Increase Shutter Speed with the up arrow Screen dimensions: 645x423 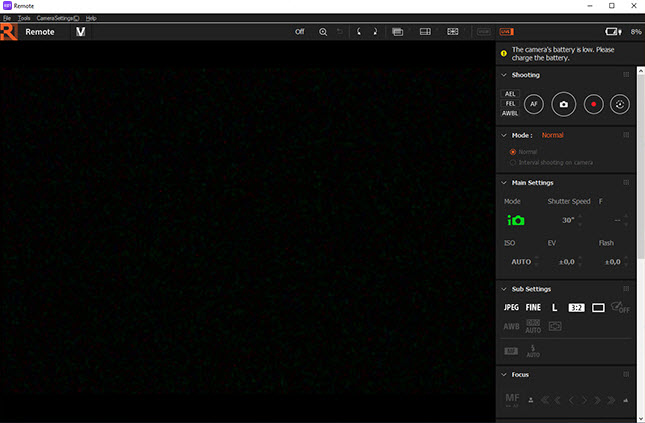click(x=580, y=216)
